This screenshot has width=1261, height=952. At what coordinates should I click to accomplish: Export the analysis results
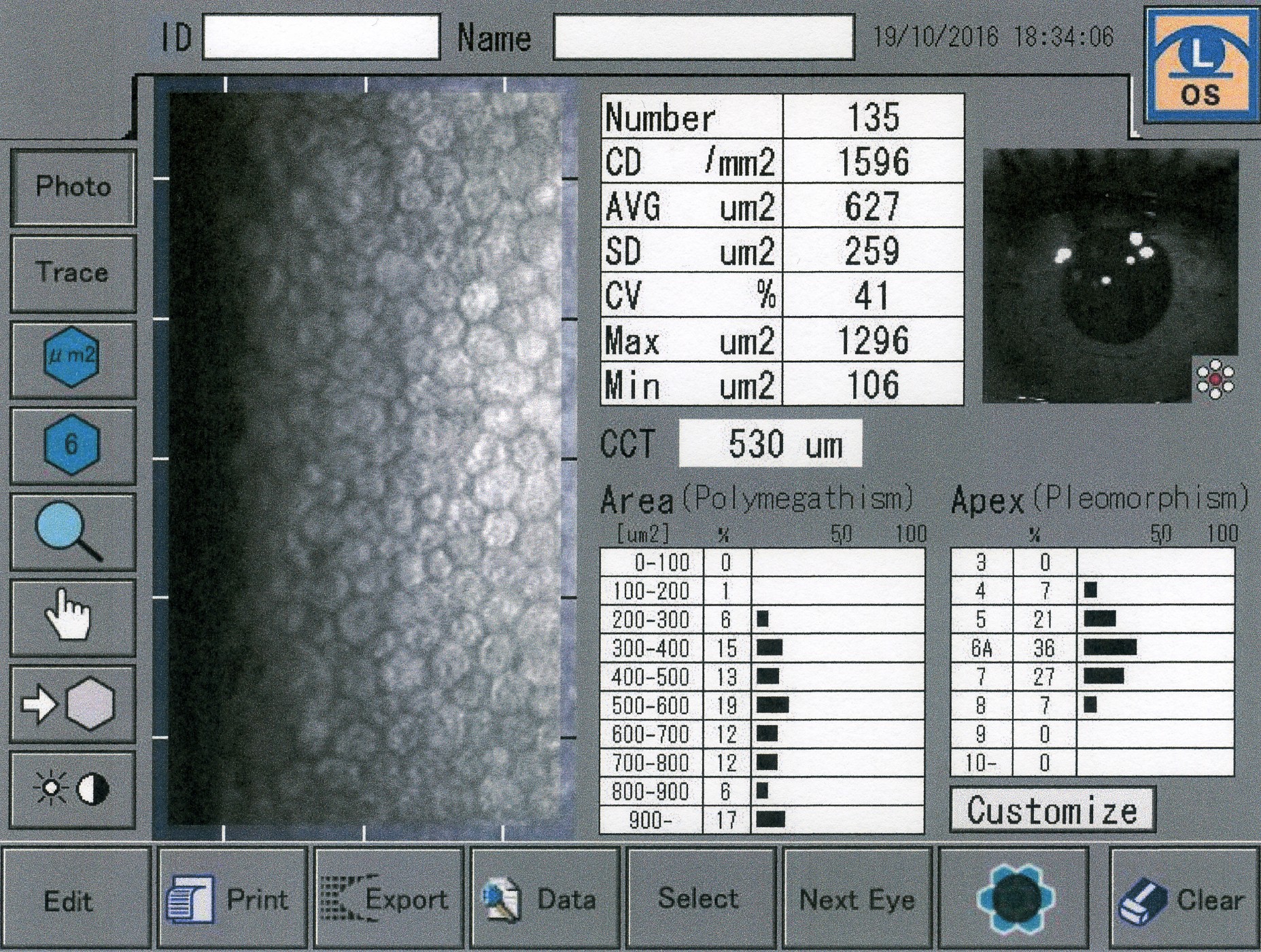click(x=388, y=899)
